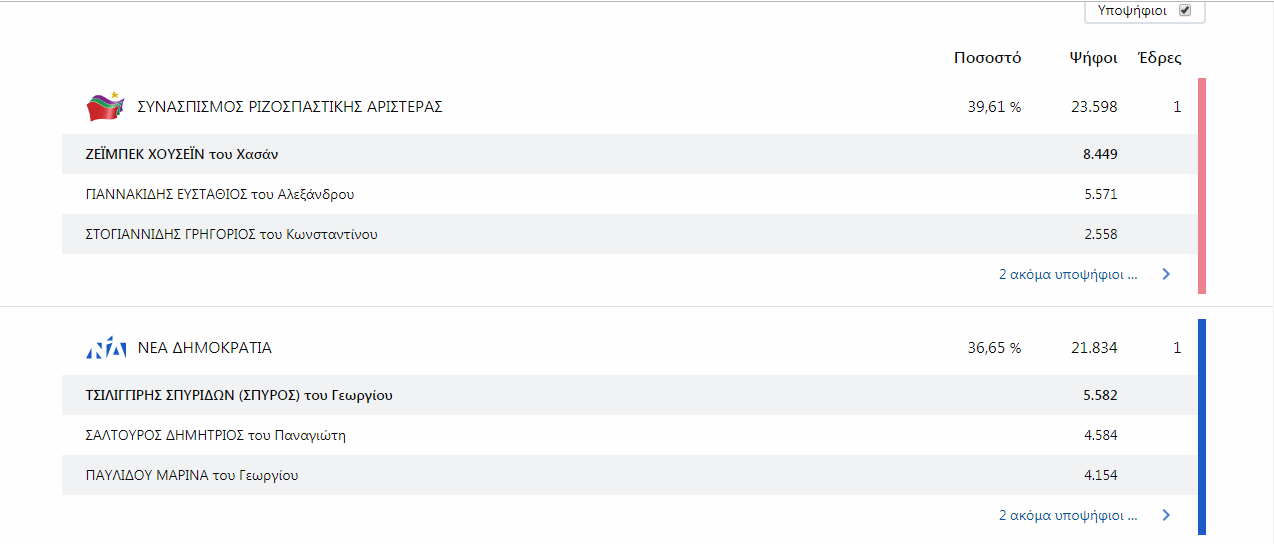Toggle the Υποψήφιοι checkbox
1274x544 pixels.
point(1185,10)
